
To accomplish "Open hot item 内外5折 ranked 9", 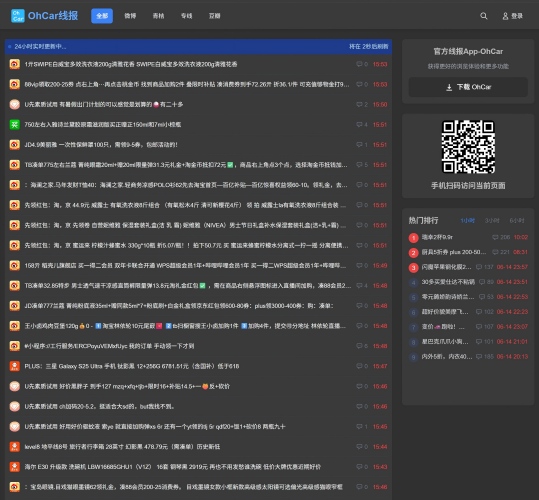I will [x=447, y=357].
